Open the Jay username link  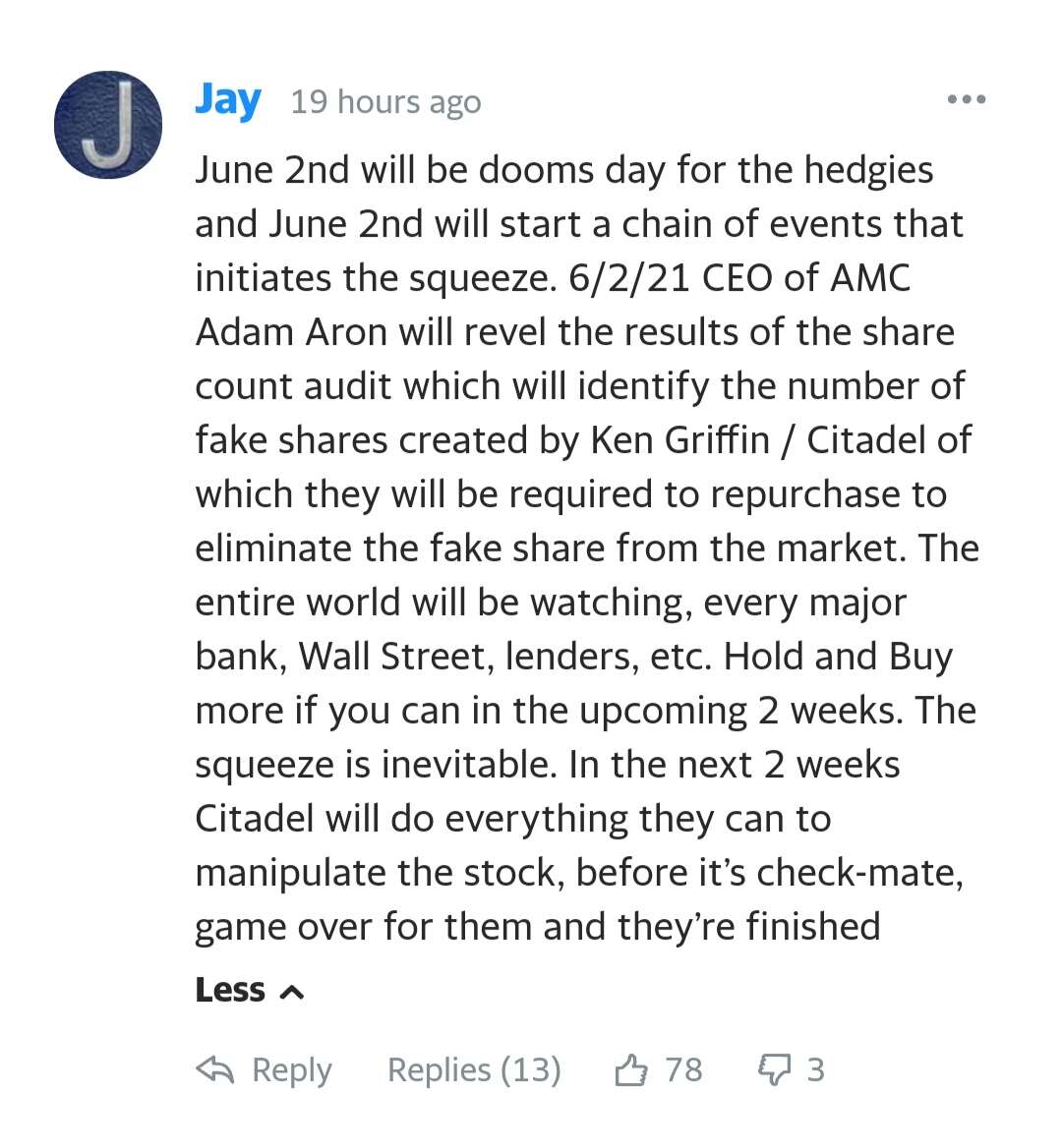228,101
